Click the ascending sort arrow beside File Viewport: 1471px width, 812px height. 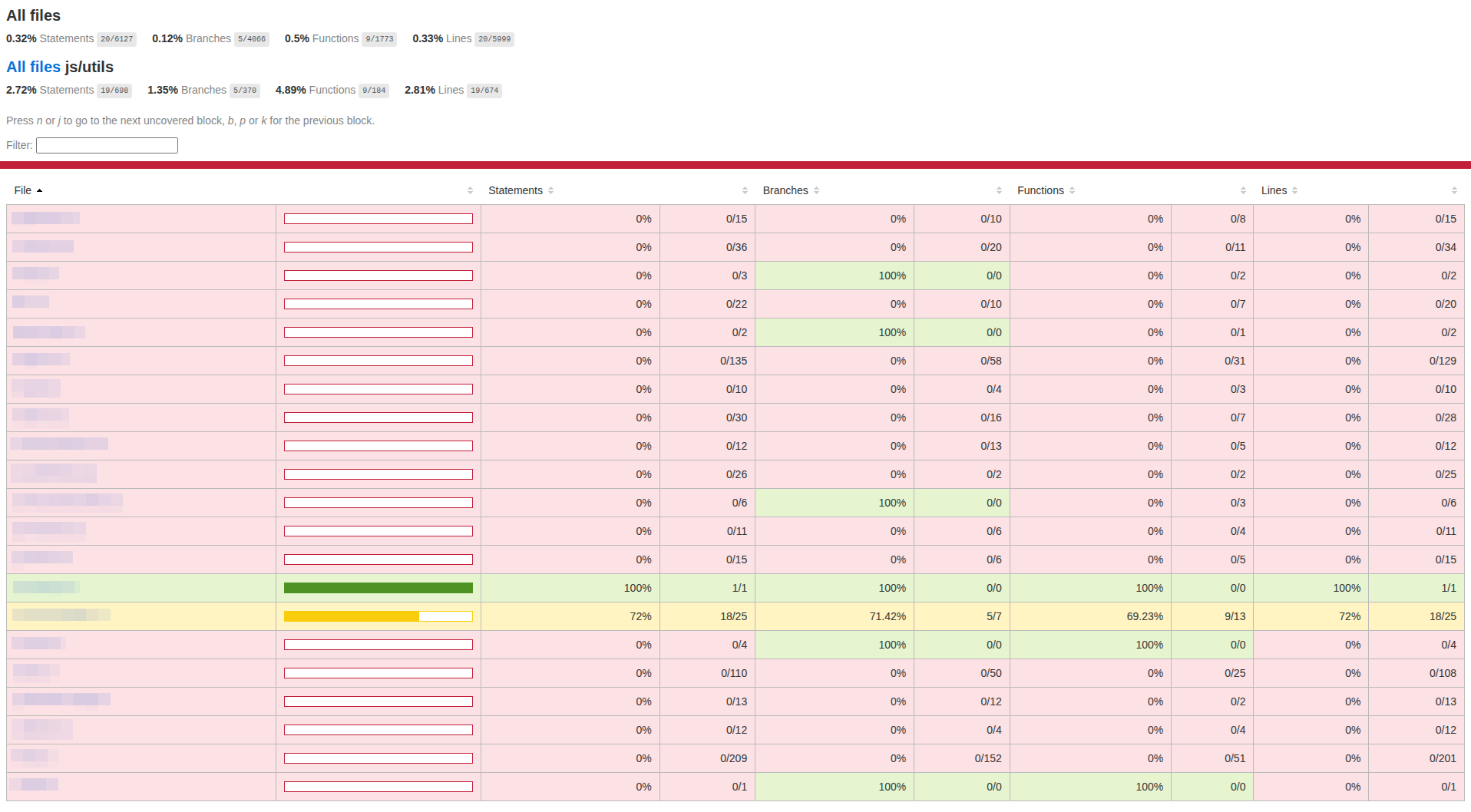39,190
